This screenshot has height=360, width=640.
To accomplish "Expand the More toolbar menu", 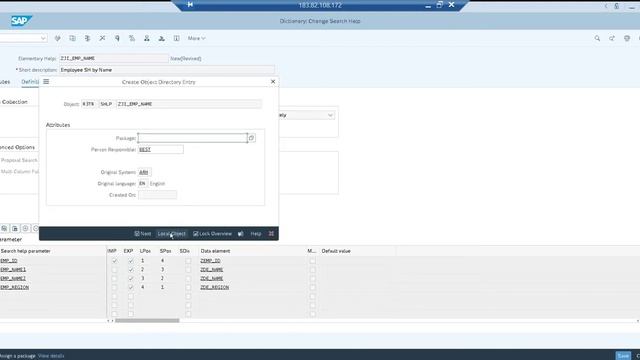I will coord(196,38).
